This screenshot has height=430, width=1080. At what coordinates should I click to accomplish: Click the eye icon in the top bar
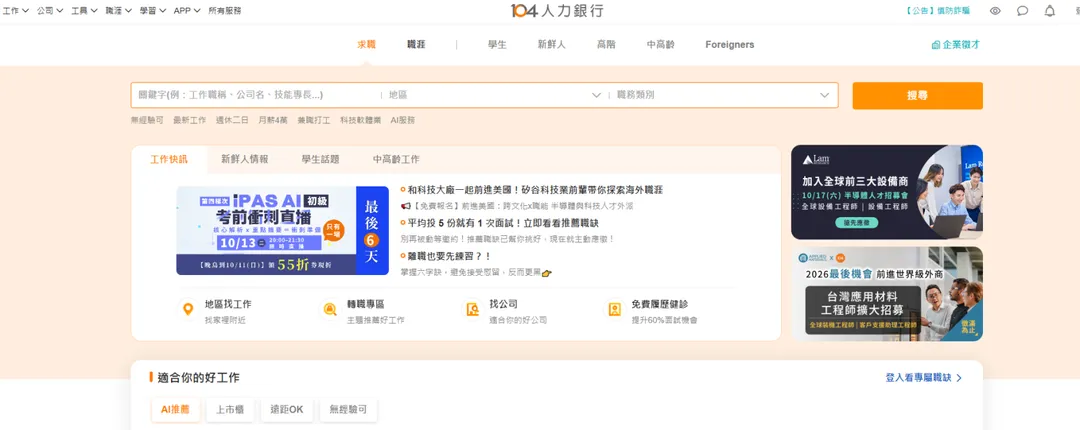[x=995, y=11]
